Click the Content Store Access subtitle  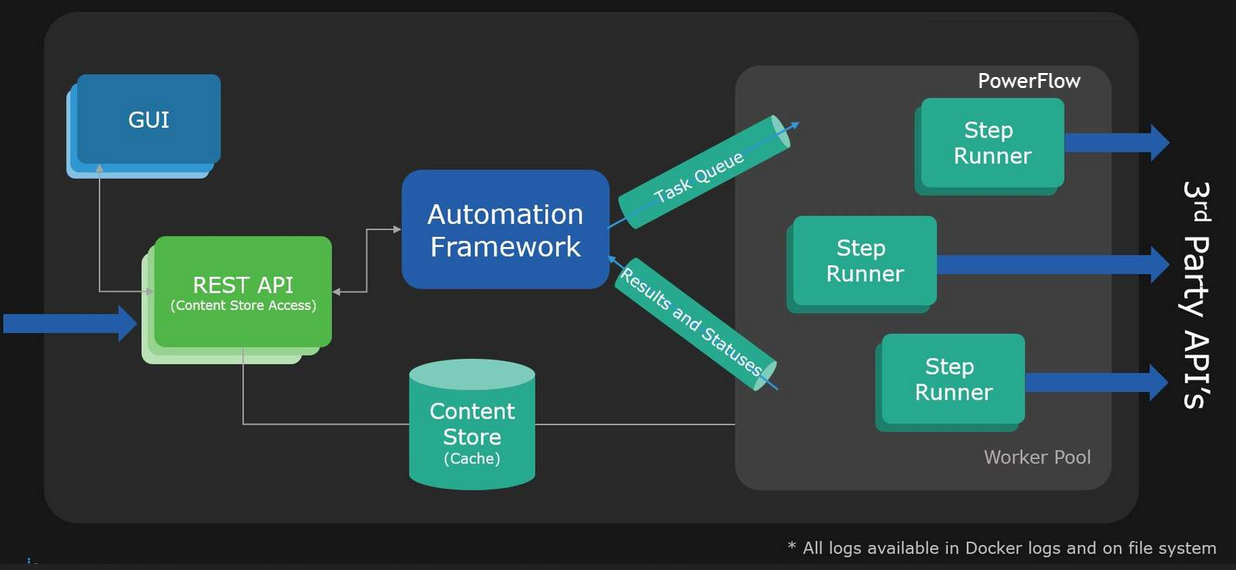coord(243,306)
